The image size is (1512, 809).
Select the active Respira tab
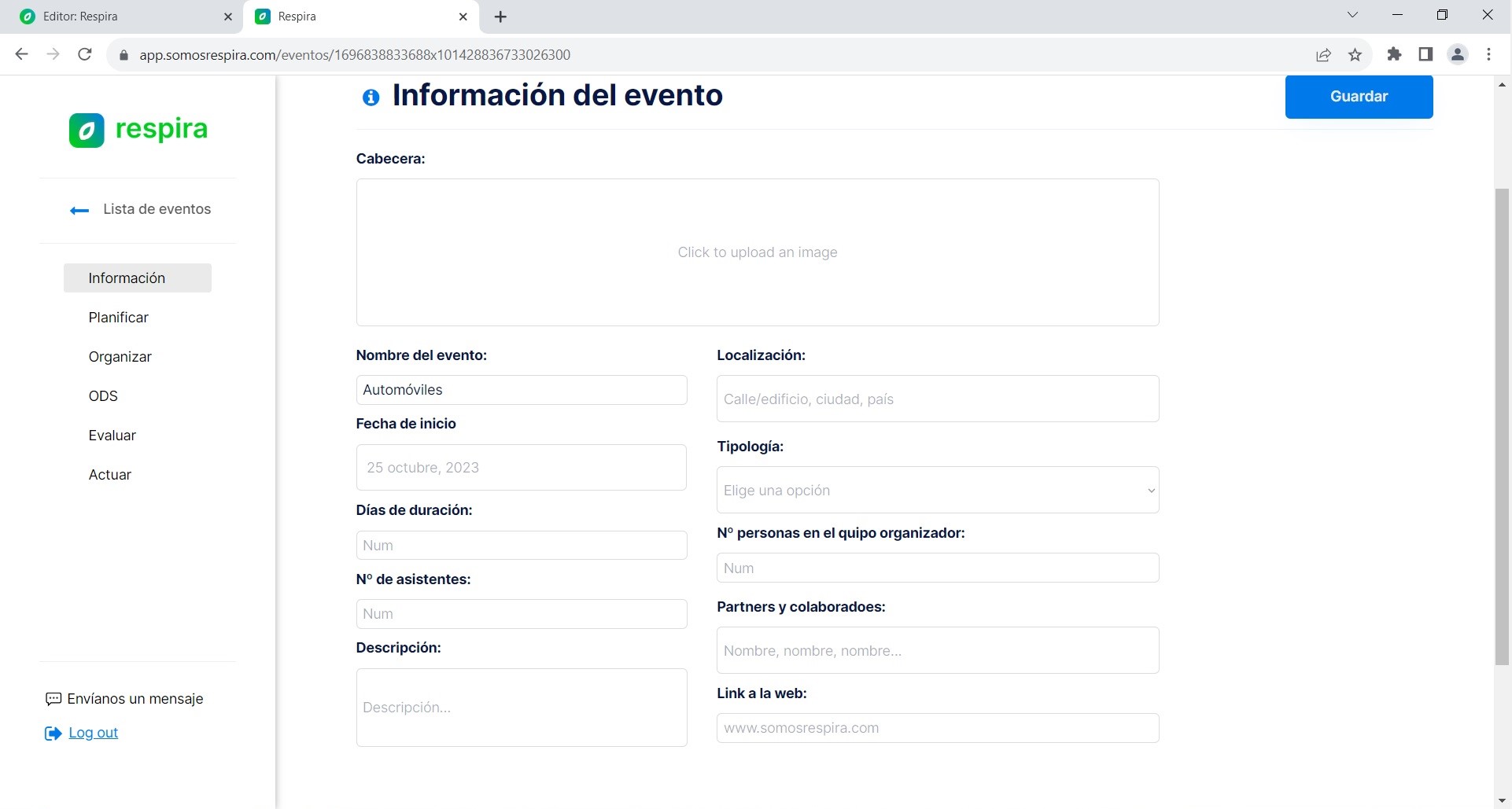click(x=362, y=17)
